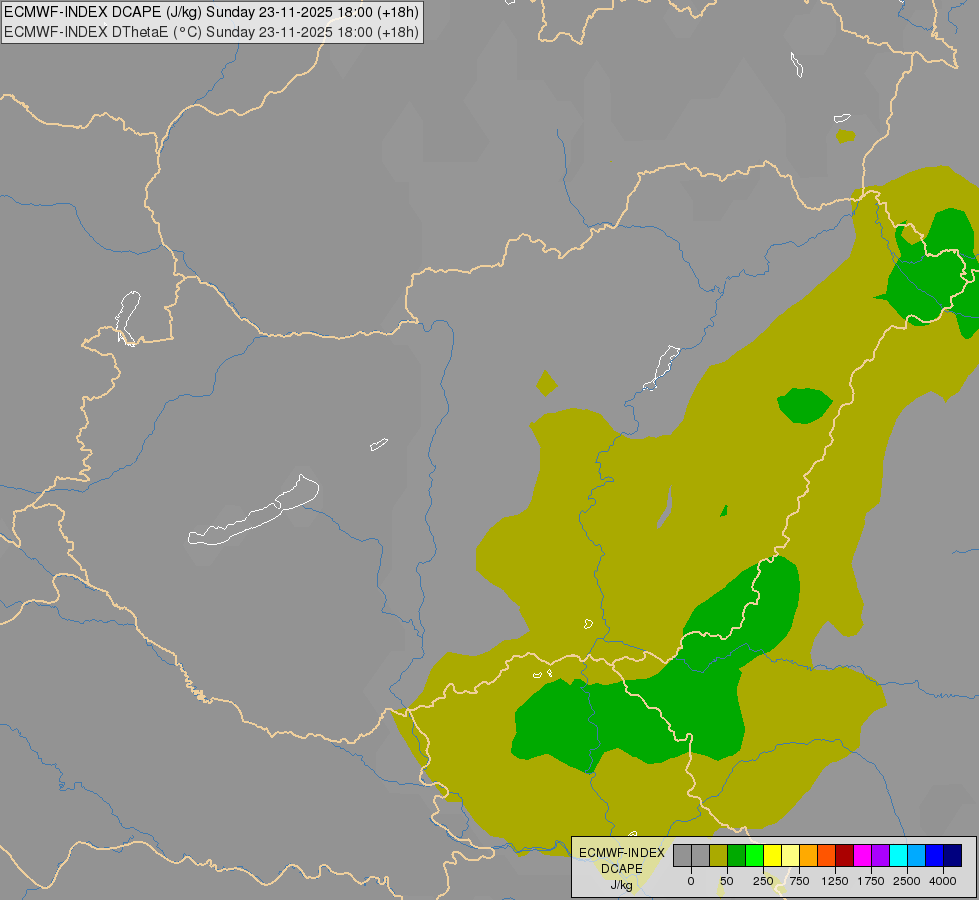Click the '1250' legend scale label

click(x=835, y=881)
